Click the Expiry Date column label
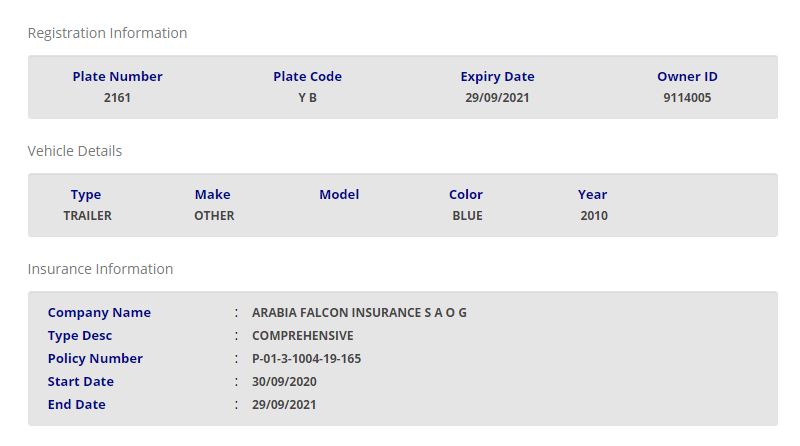 point(497,77)
